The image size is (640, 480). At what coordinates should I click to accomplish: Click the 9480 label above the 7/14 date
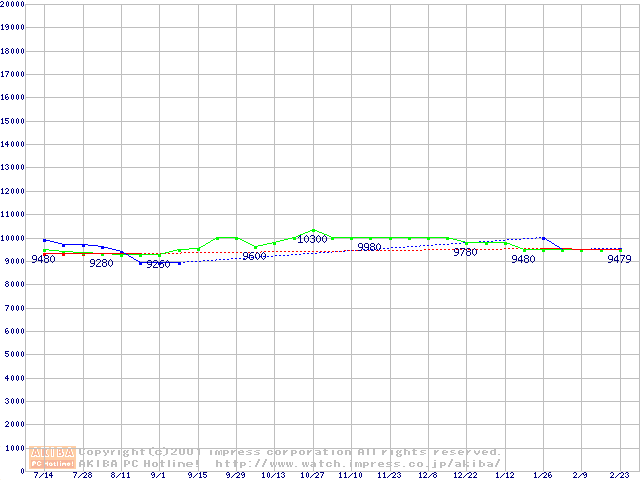pyautogui.click(x=43, y=259)
